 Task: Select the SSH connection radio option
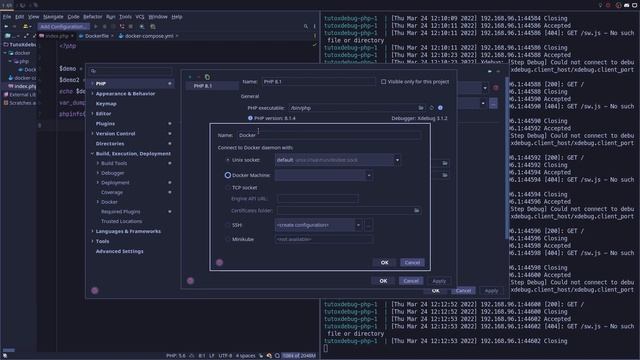228,225
